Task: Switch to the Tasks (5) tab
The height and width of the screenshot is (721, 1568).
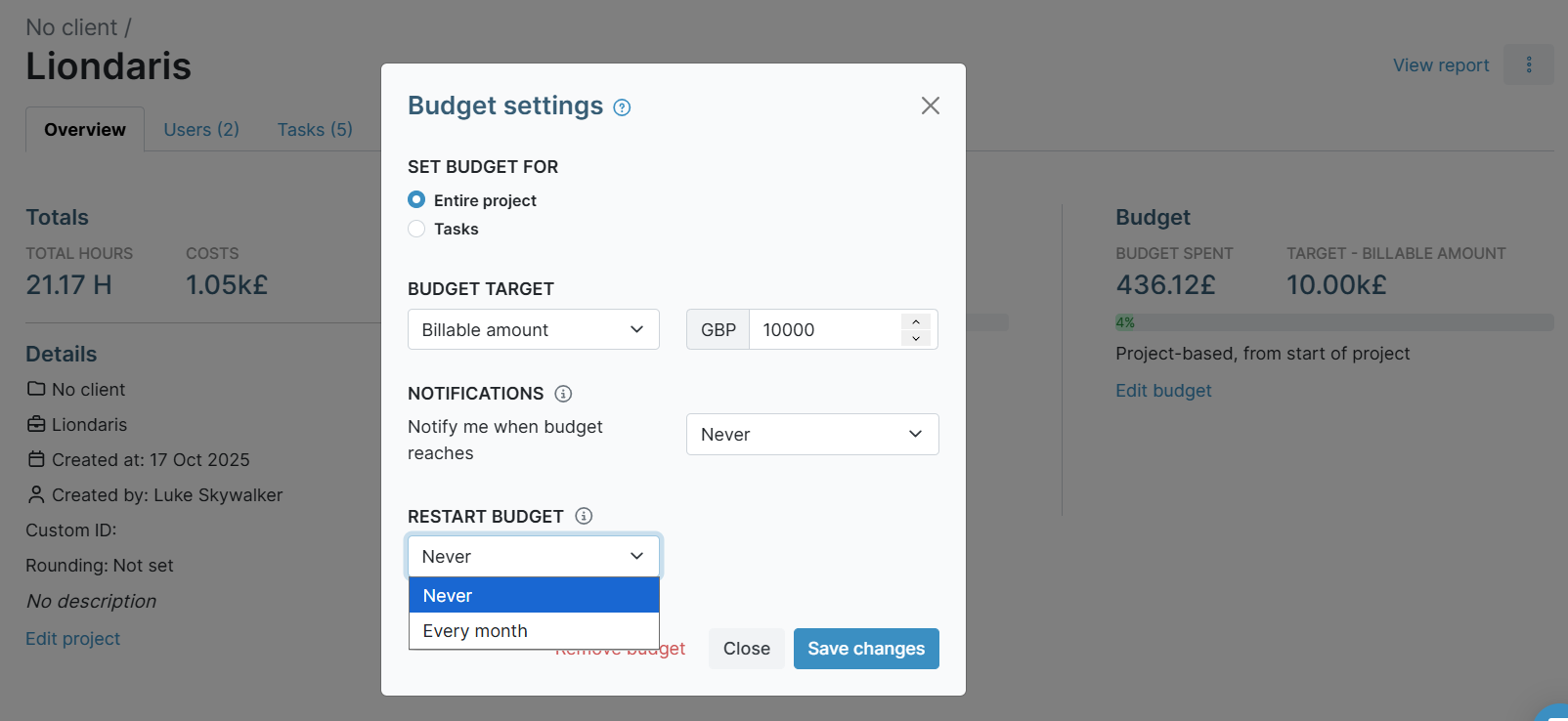Action: pos(315,130)
